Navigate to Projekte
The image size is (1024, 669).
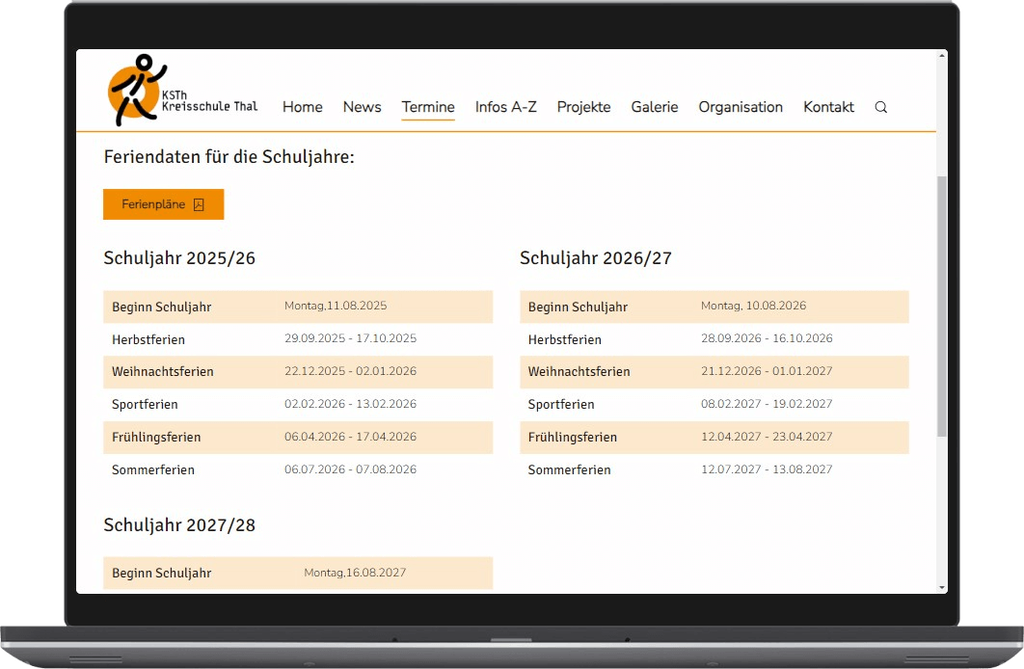coord(584,107)
